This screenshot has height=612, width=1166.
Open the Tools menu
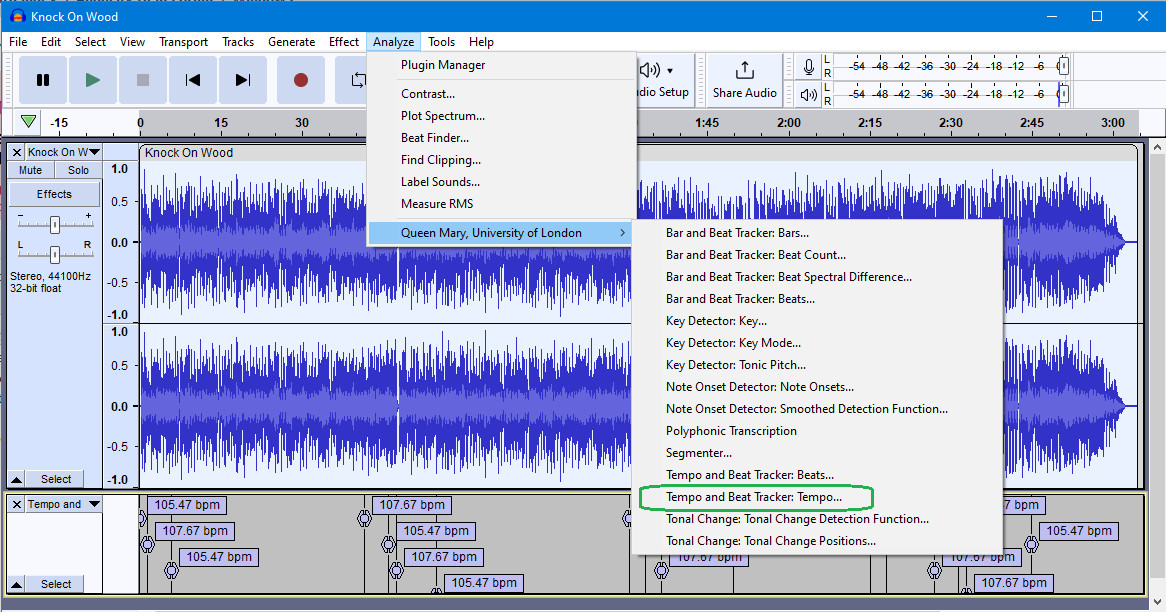click(x=441, y=41)
